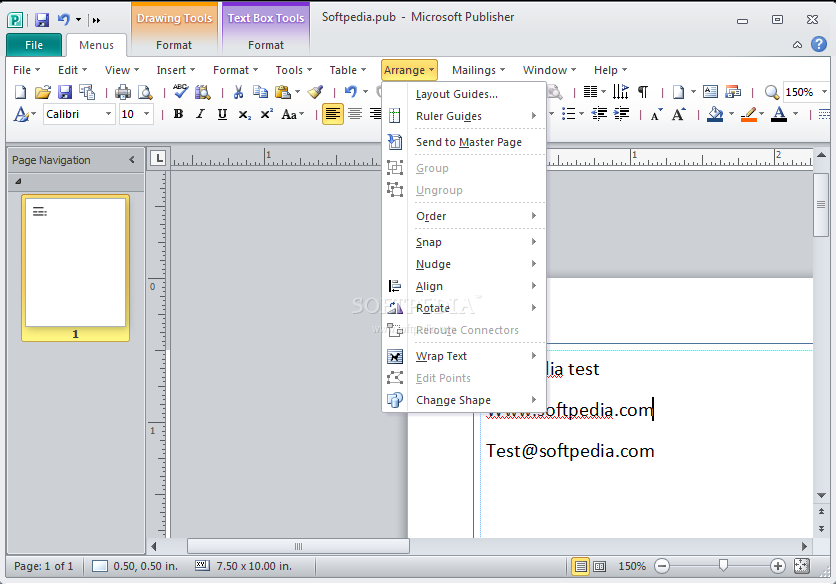This screenshot has width=836, height=584.
Task: Click the Copy icon
Action: click(x=260, y=92)
